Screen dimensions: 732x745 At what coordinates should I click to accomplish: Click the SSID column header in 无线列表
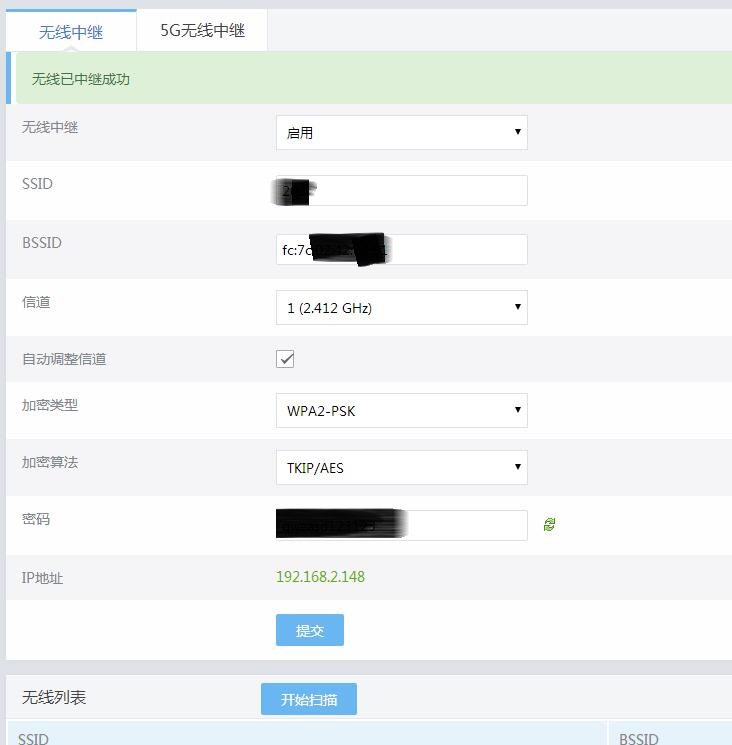tap(33, 738)
